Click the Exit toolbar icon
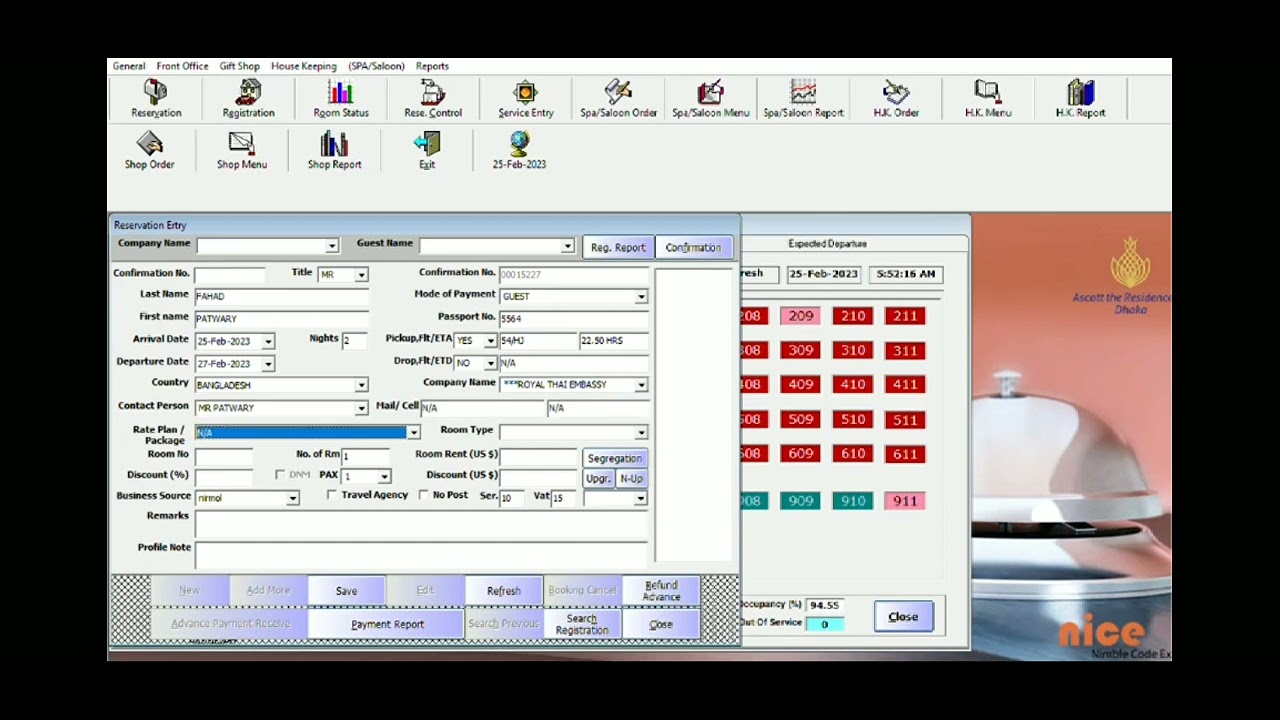The height and width of the screenshot is (720, 1280). tap(427, 151)
